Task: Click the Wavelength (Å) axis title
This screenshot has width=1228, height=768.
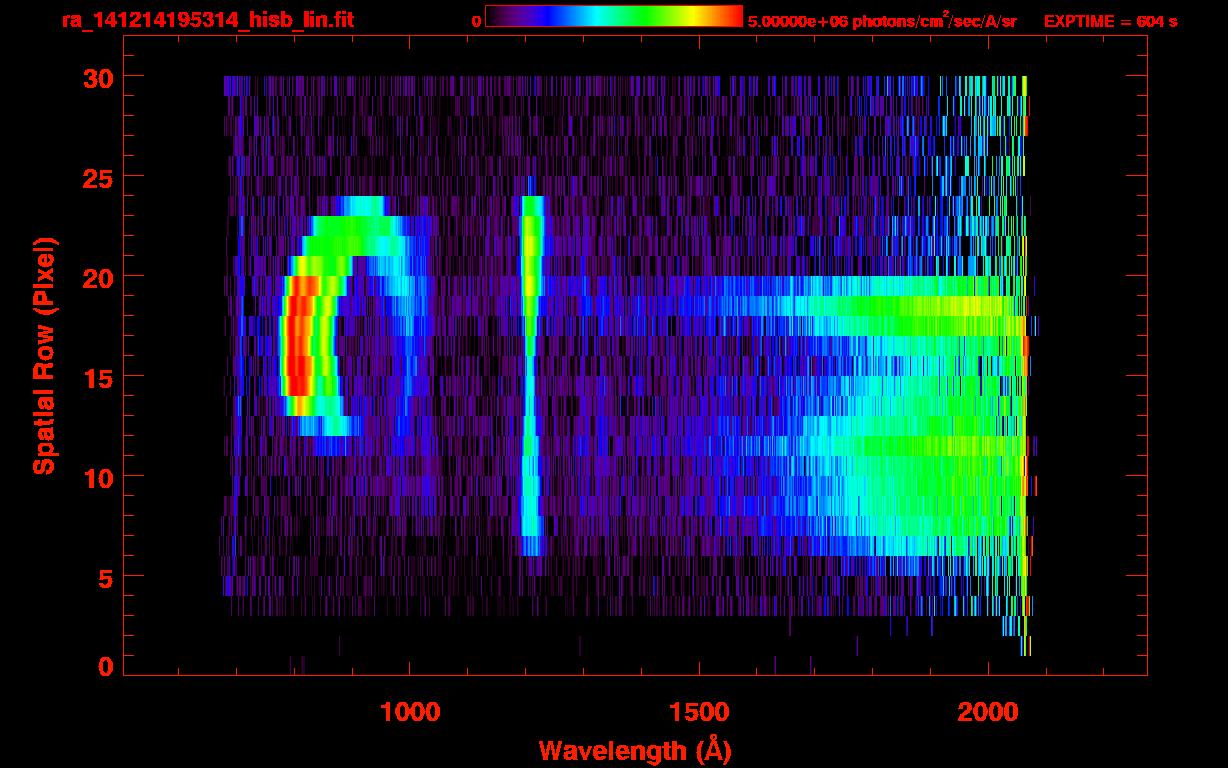Action: click(635, 750)
